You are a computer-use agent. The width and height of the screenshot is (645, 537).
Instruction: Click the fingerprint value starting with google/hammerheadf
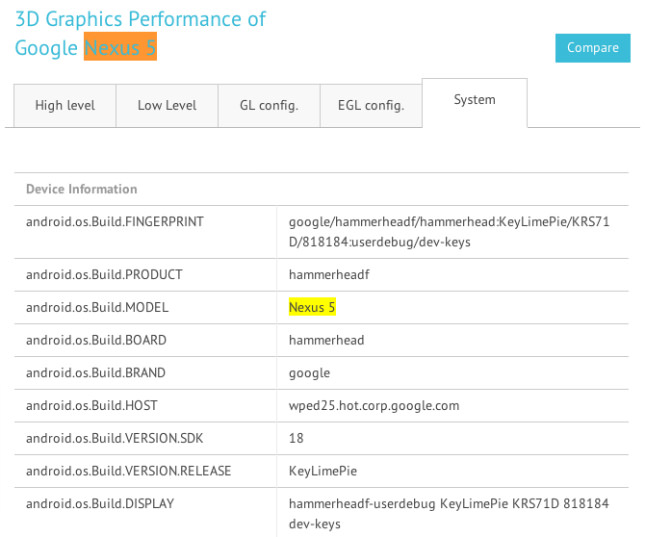pyautogui.click(x=448, y=231)
